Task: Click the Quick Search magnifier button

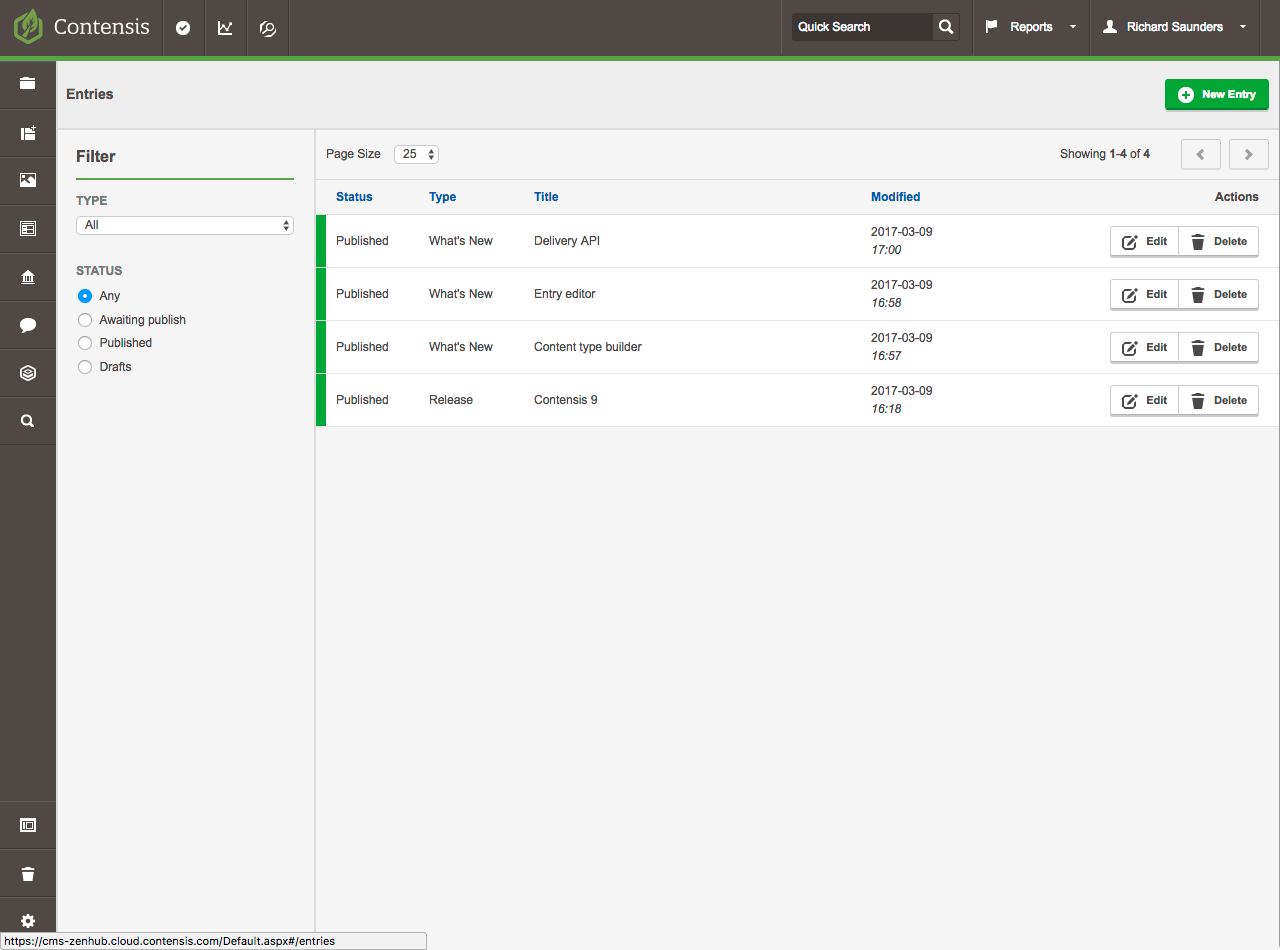Action: click(945, 27)
